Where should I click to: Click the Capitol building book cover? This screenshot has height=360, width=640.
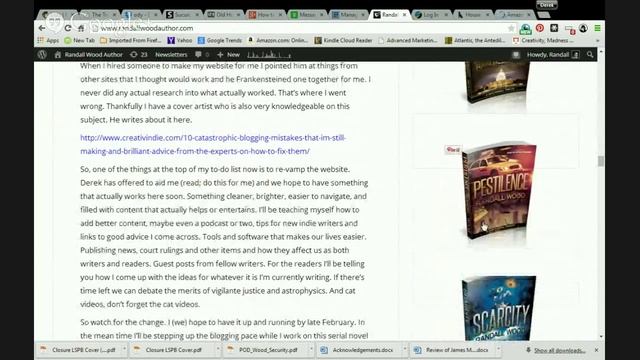[497, 82]
